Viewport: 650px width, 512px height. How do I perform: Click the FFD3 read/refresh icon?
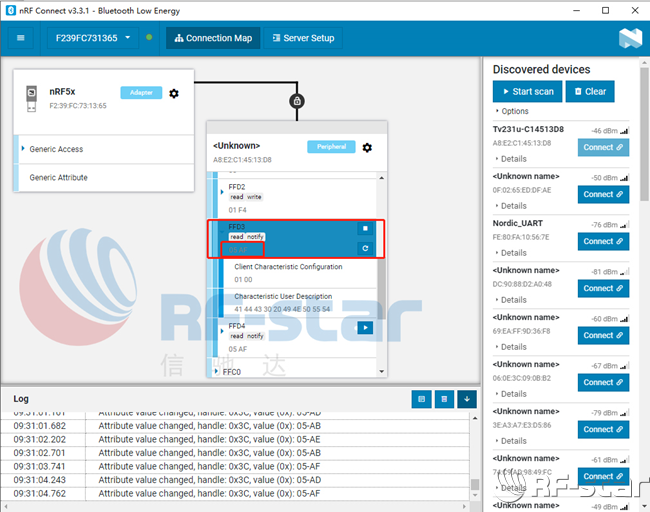(366, 248)
